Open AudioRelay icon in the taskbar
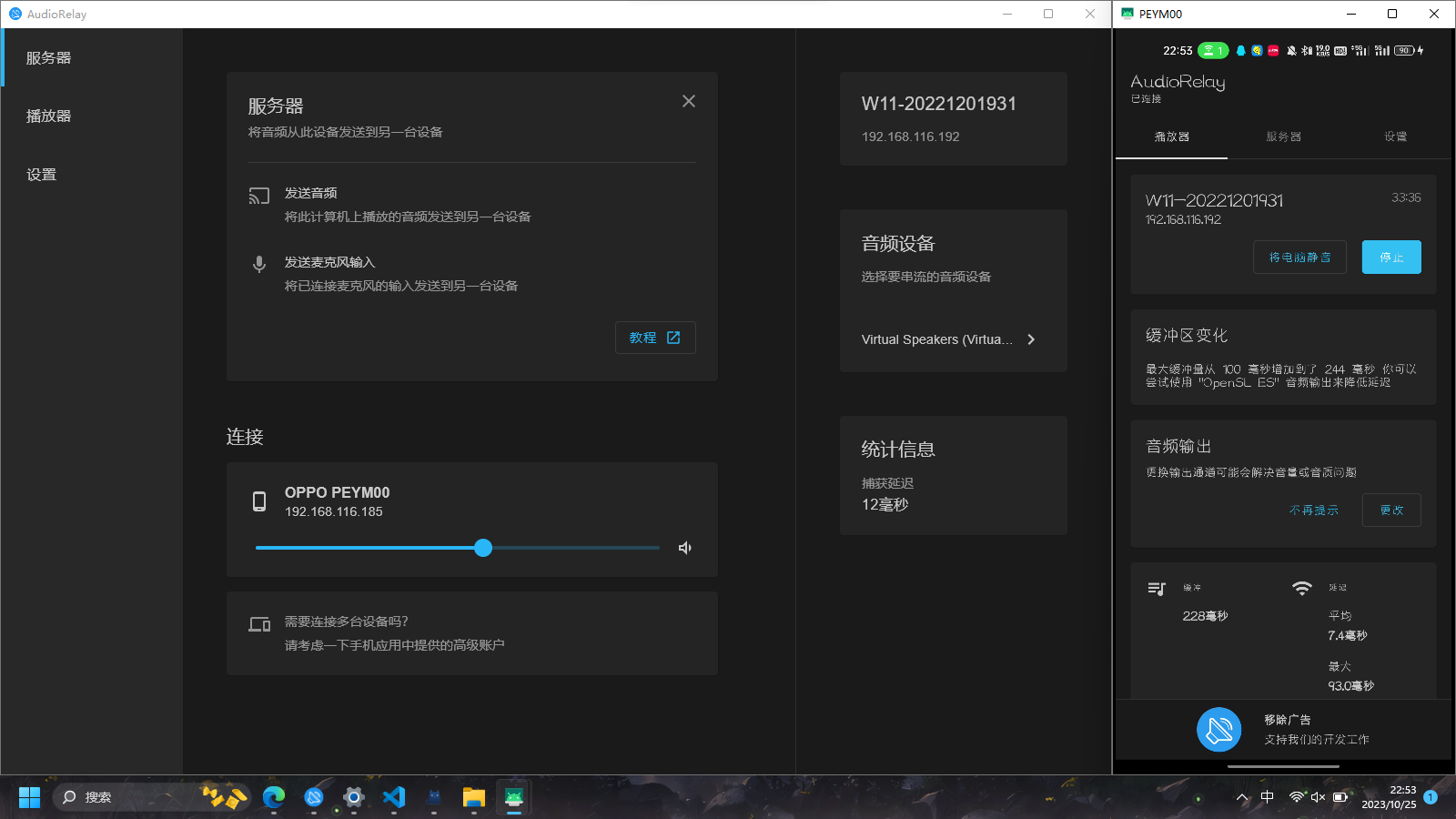1456x819 pixels. tap(314, 797)
